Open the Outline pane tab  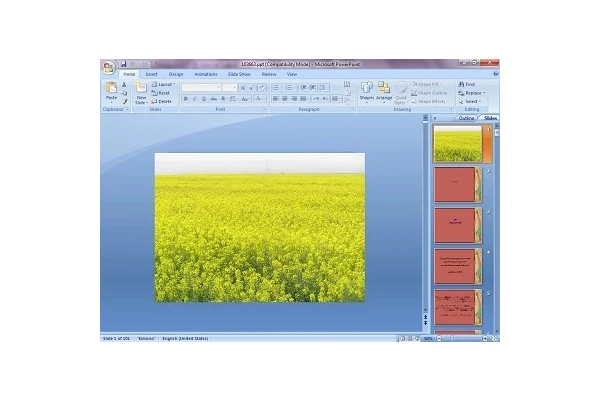coord(466,118)
